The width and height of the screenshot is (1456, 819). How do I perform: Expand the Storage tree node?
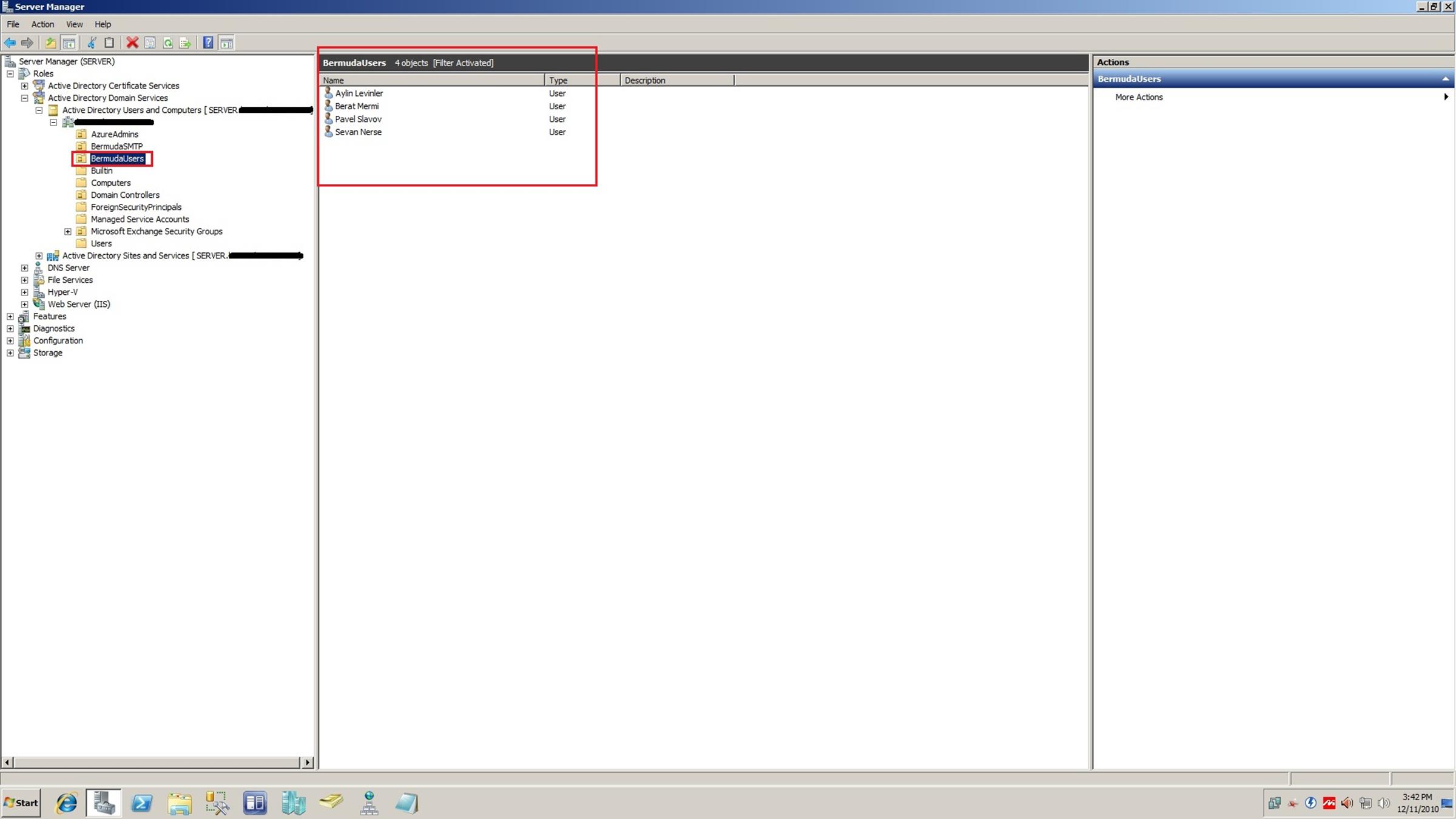pos(10,352)
